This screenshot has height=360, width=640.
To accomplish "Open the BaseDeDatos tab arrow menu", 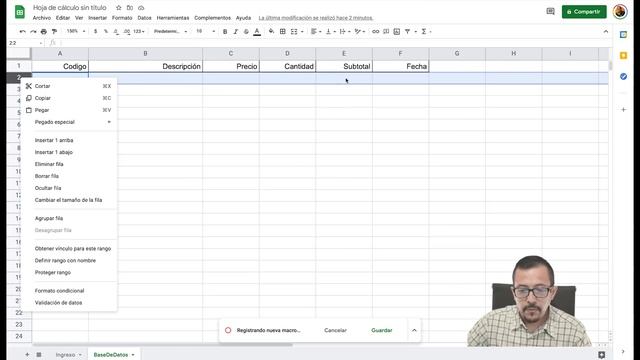I will [133, 355].
